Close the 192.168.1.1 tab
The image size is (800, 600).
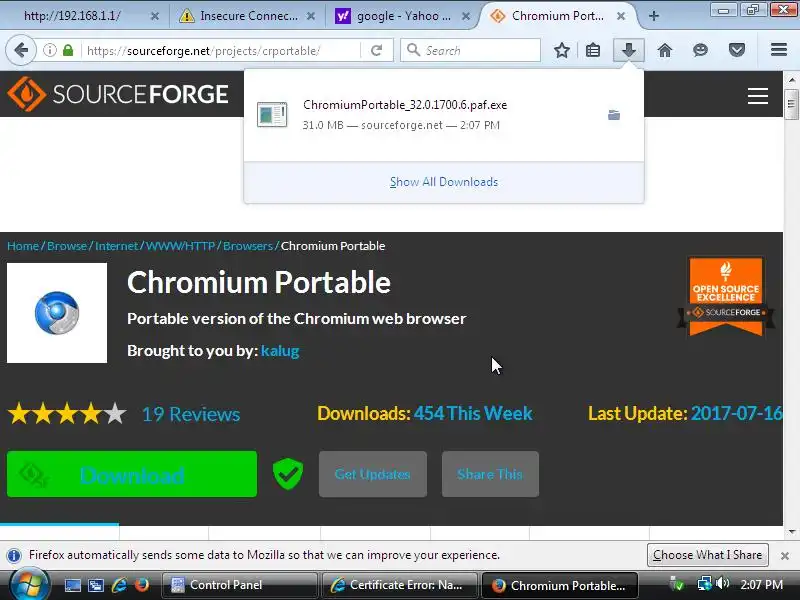click(x=155, y=16)
